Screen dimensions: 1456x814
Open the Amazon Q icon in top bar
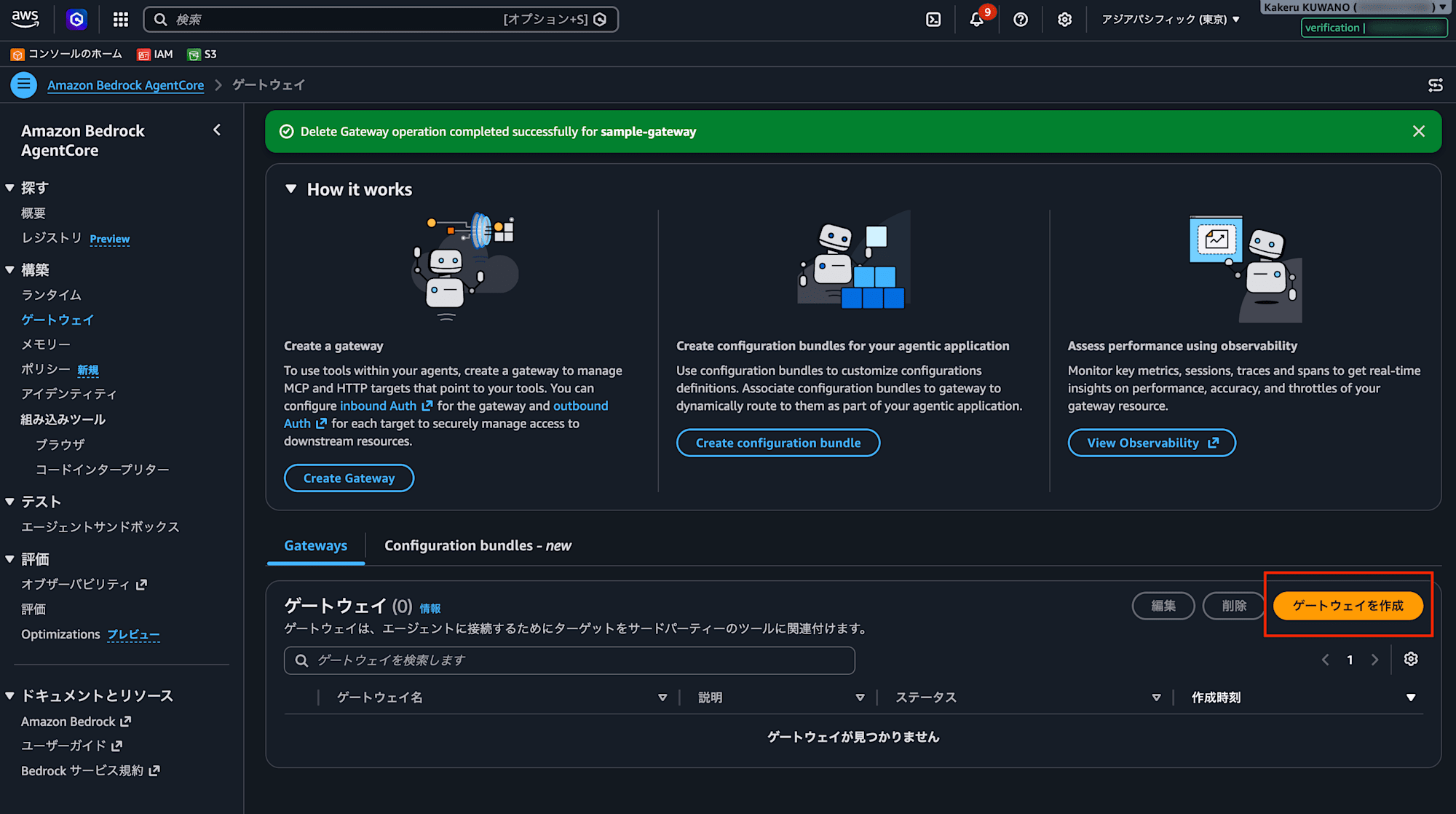coord(76,20)
